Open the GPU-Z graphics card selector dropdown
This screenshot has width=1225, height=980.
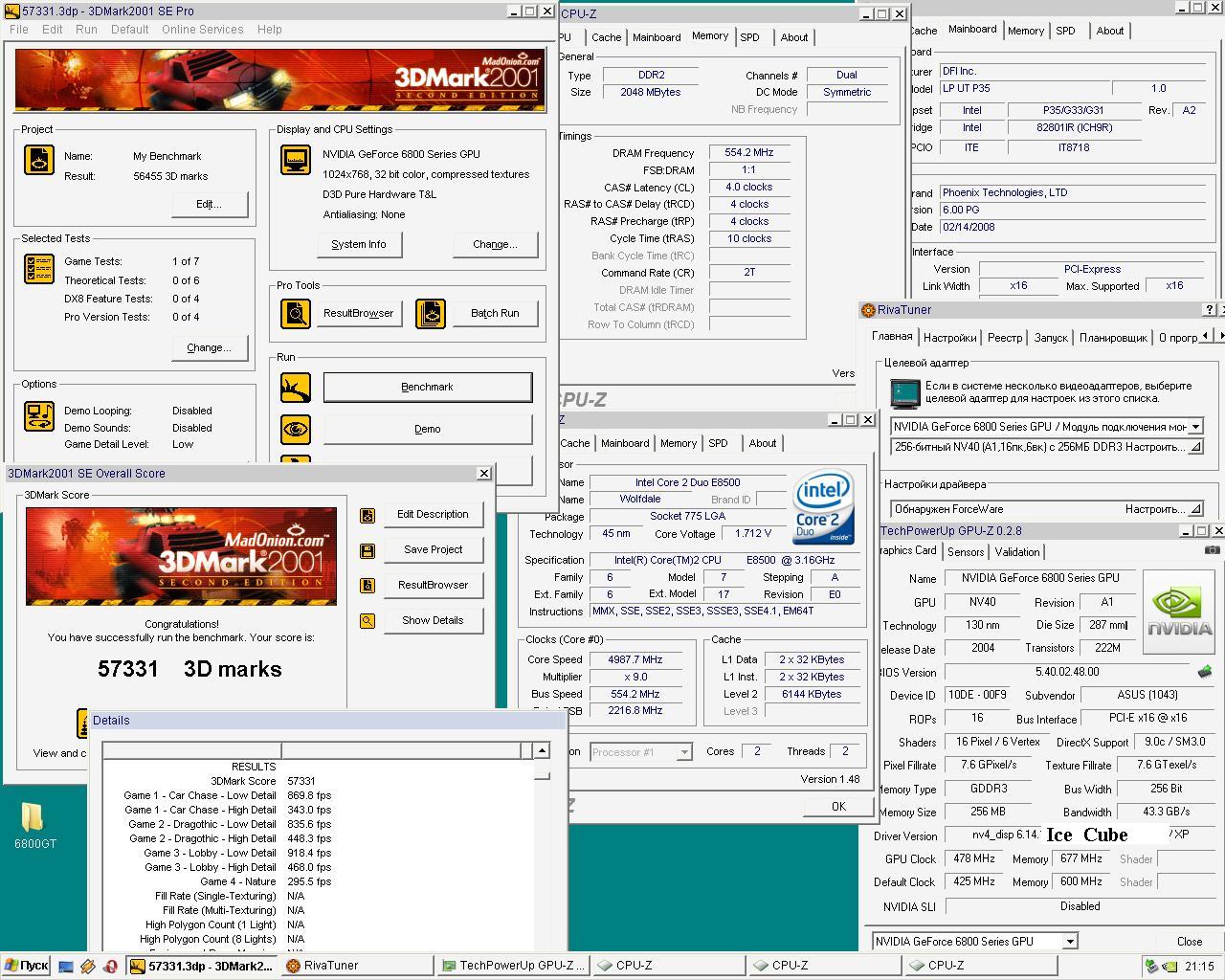point(1070,942)
